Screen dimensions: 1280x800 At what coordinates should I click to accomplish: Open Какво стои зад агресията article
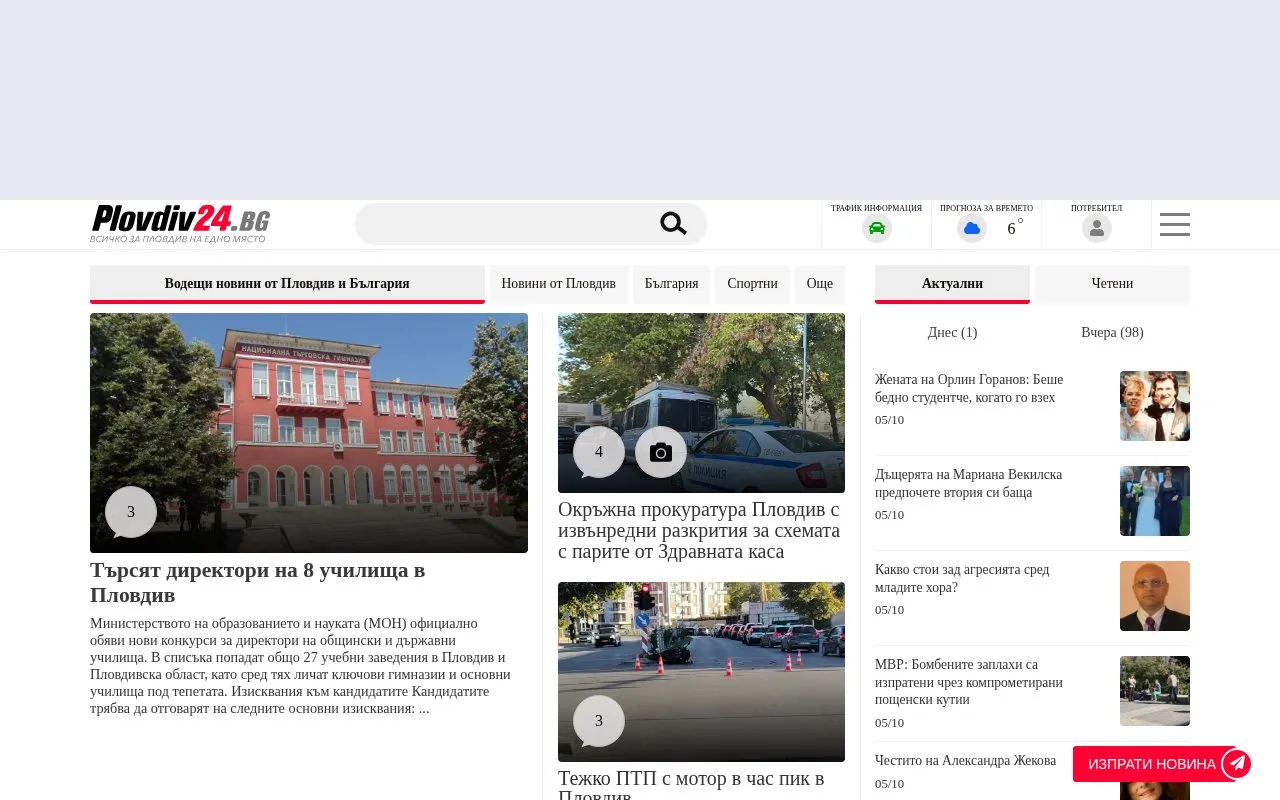tap(962, 578)
